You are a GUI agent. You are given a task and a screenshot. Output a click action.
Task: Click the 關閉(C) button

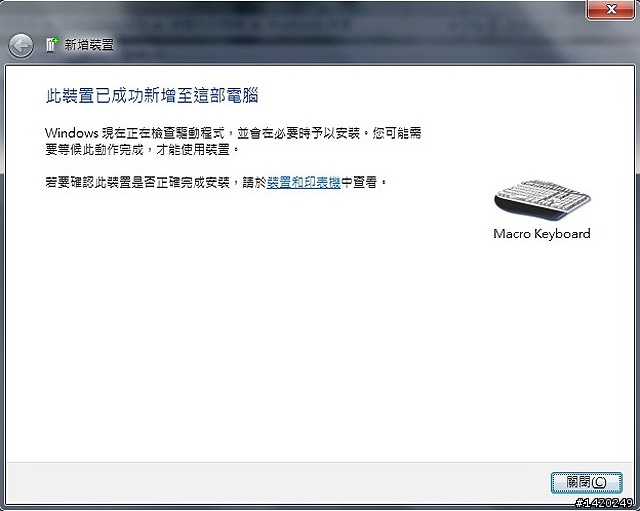coord(587,482)
